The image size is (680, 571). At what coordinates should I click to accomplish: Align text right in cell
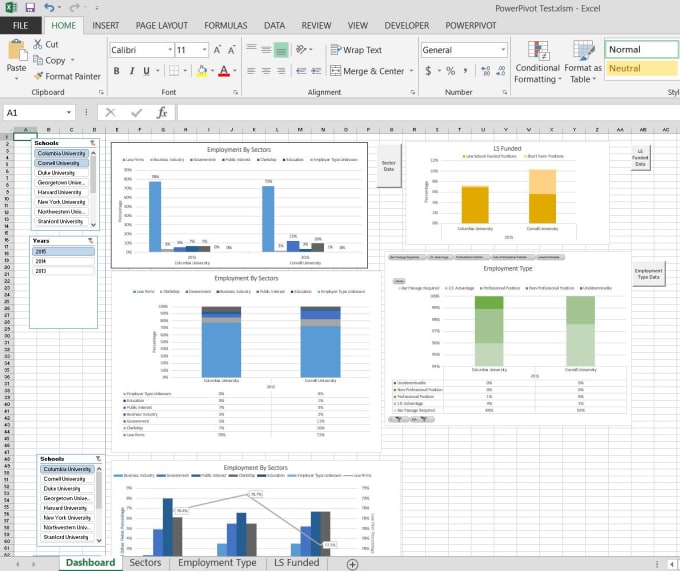coord(281,71)
